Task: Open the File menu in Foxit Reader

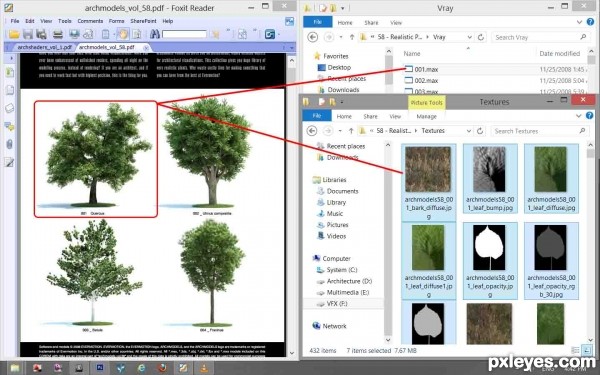Action: click(x=15, y=21)
